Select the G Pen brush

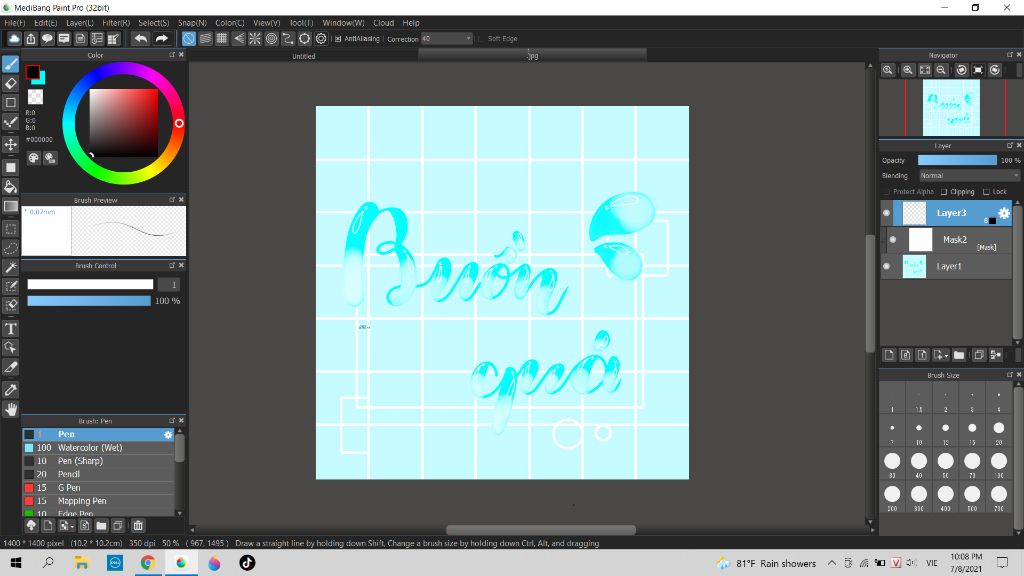(x=99, y=488)
